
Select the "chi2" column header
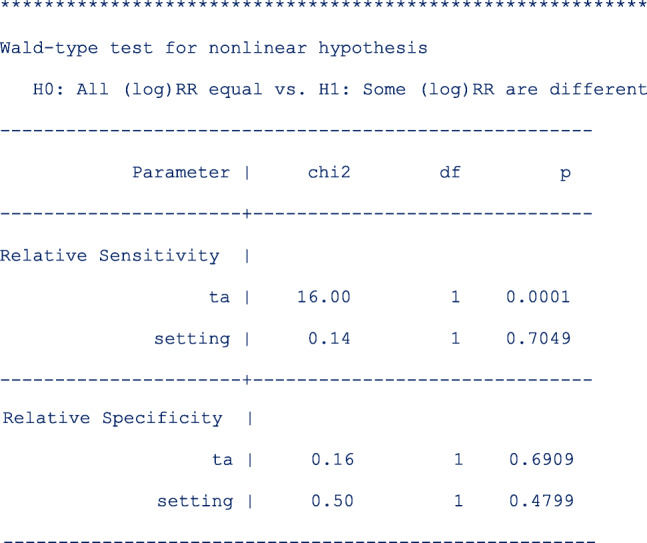[x=329, y=172]
